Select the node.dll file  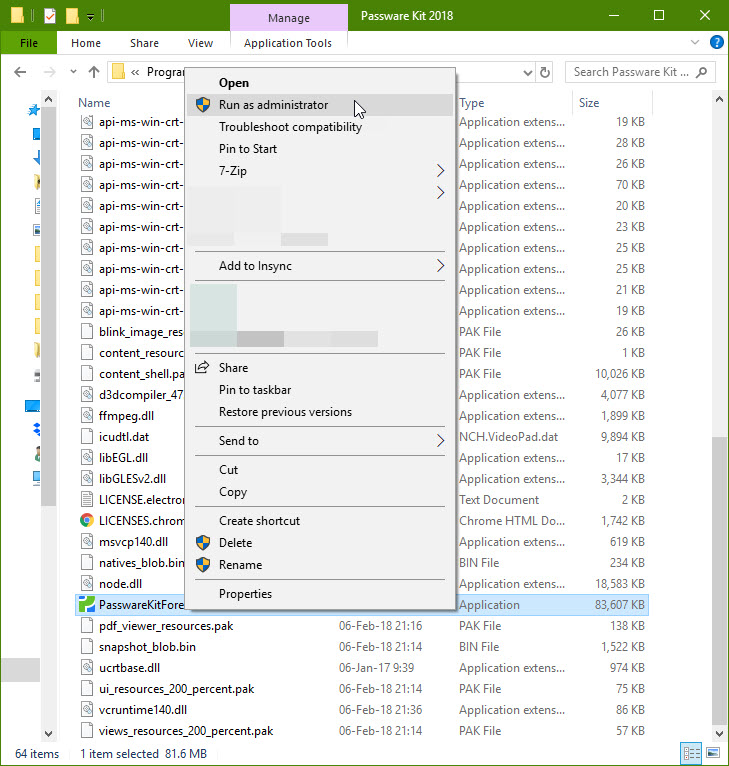pyautogui.click(x=120, y=584)
